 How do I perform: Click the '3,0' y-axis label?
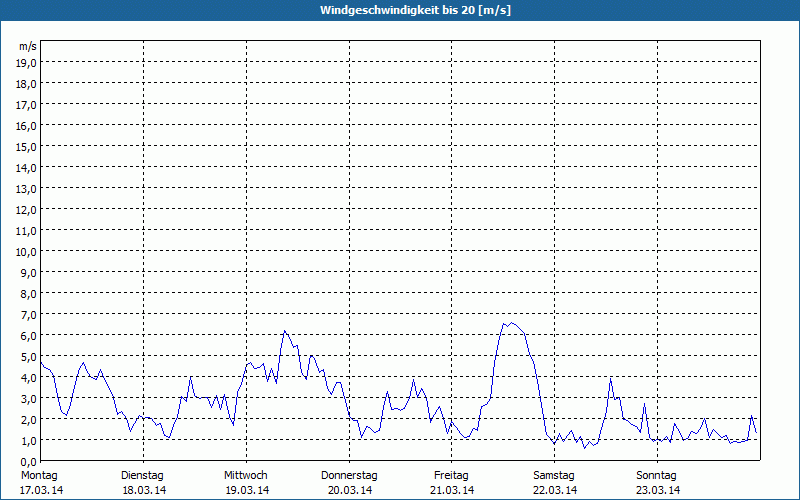tap(29, 398)
